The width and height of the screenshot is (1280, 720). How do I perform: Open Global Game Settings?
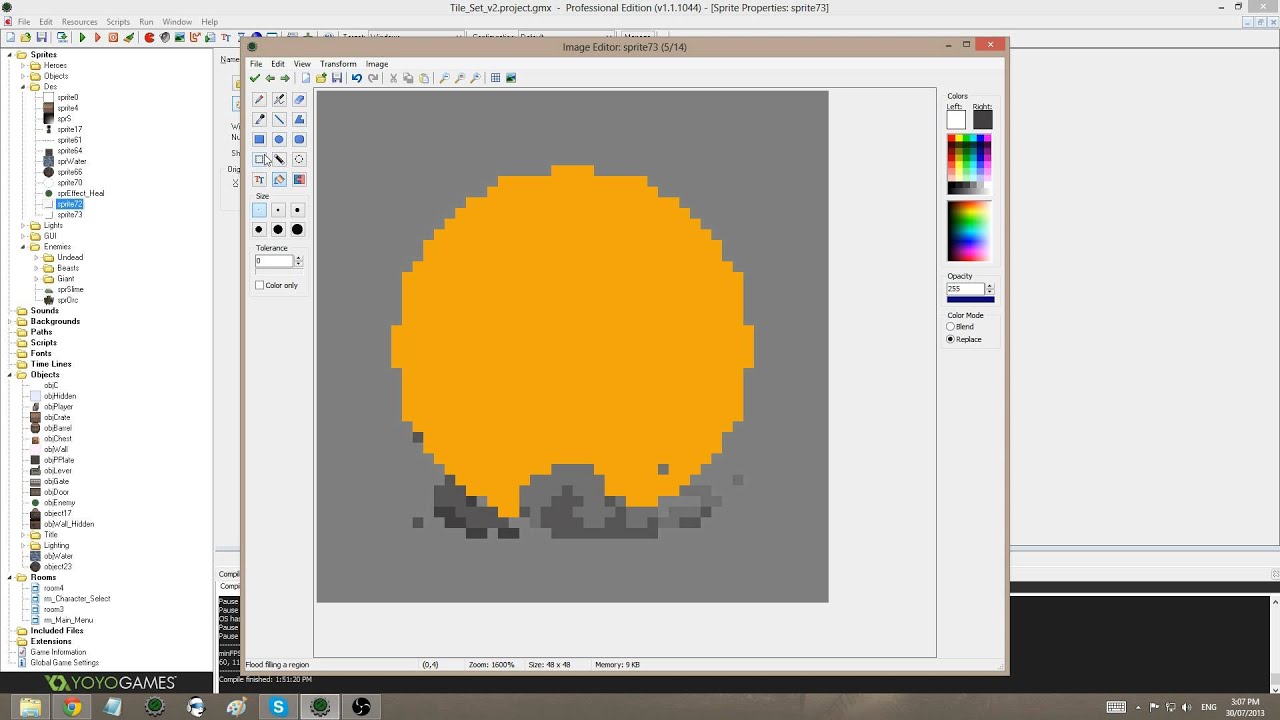[65, 663]
